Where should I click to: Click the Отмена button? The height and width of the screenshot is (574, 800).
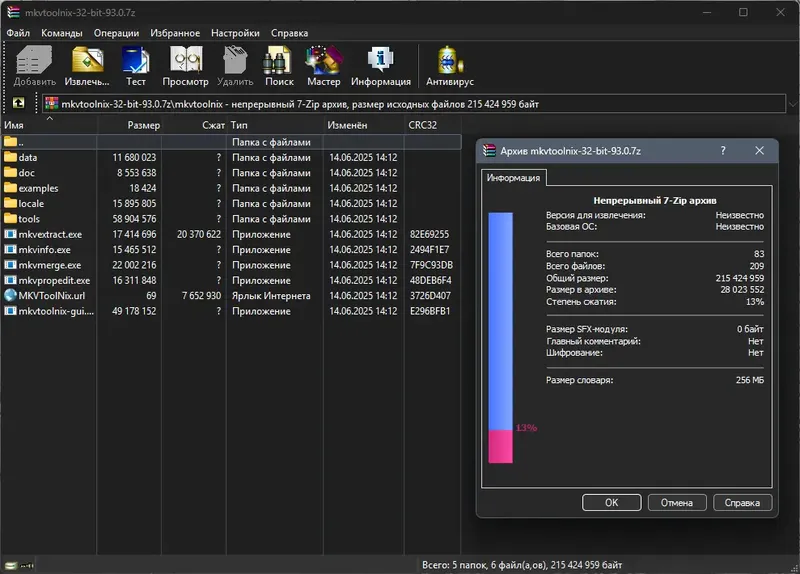click(x=676, y=502)
